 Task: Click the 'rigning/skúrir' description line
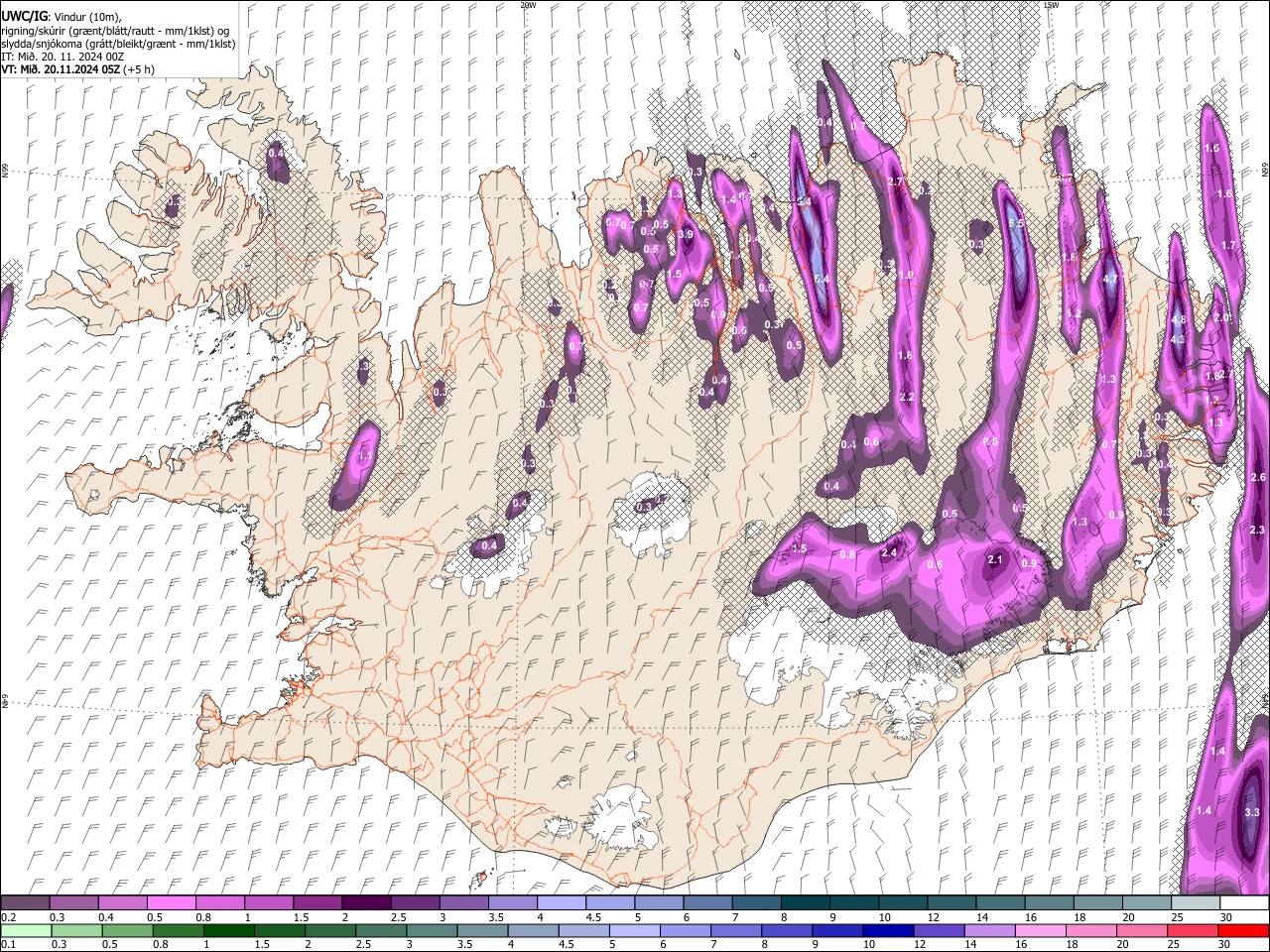coord(114,30)
